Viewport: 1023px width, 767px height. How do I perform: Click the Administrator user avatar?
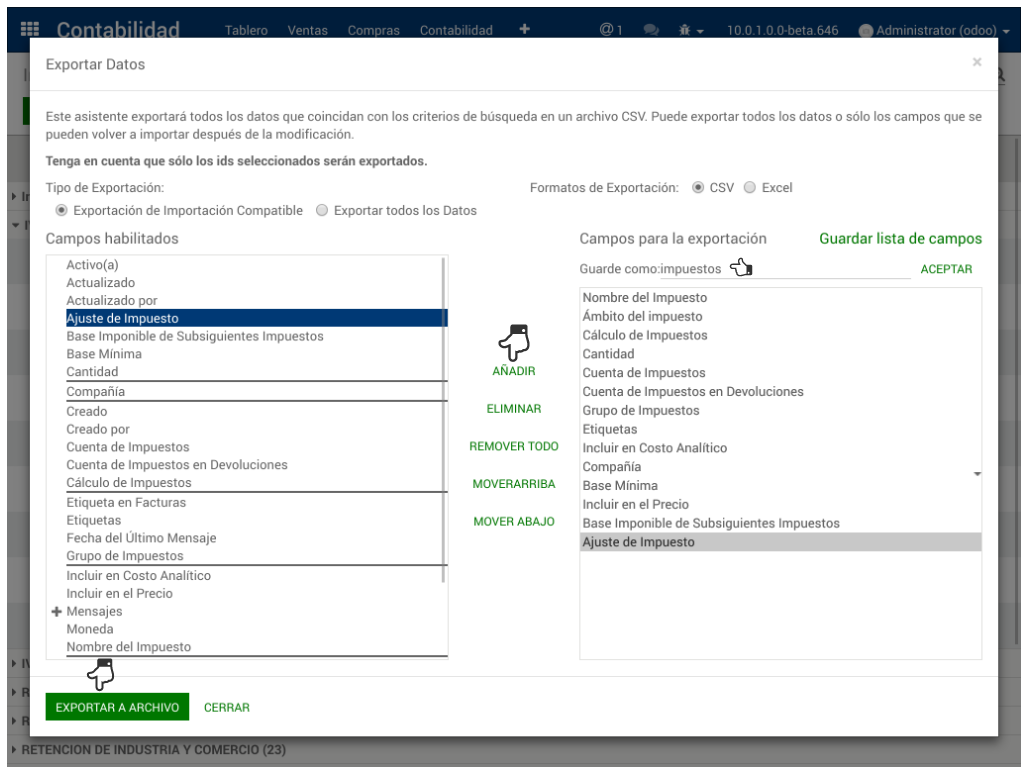click(x=866, y=31)
